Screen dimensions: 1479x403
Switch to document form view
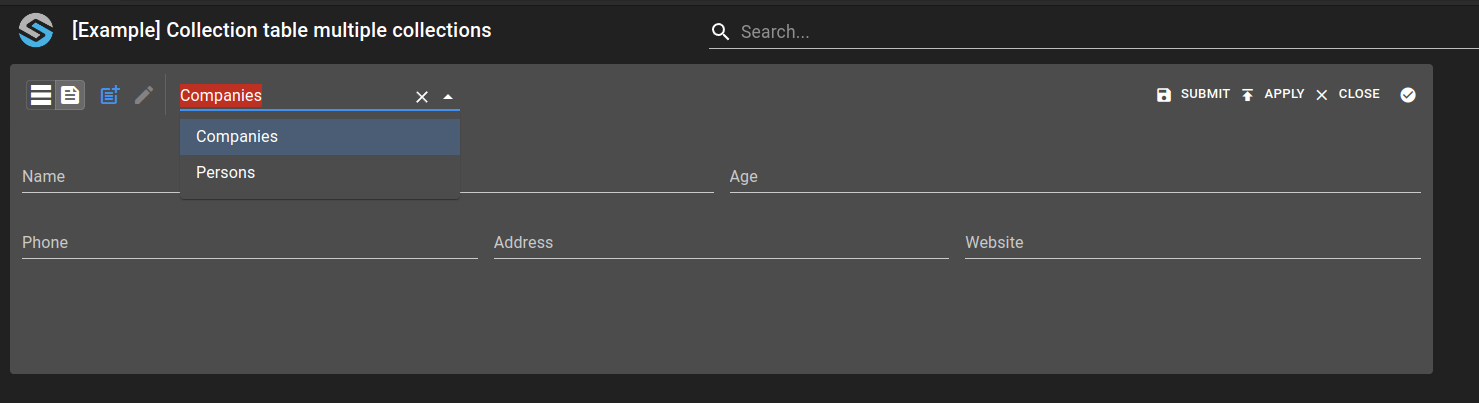[x=70, y=95]
